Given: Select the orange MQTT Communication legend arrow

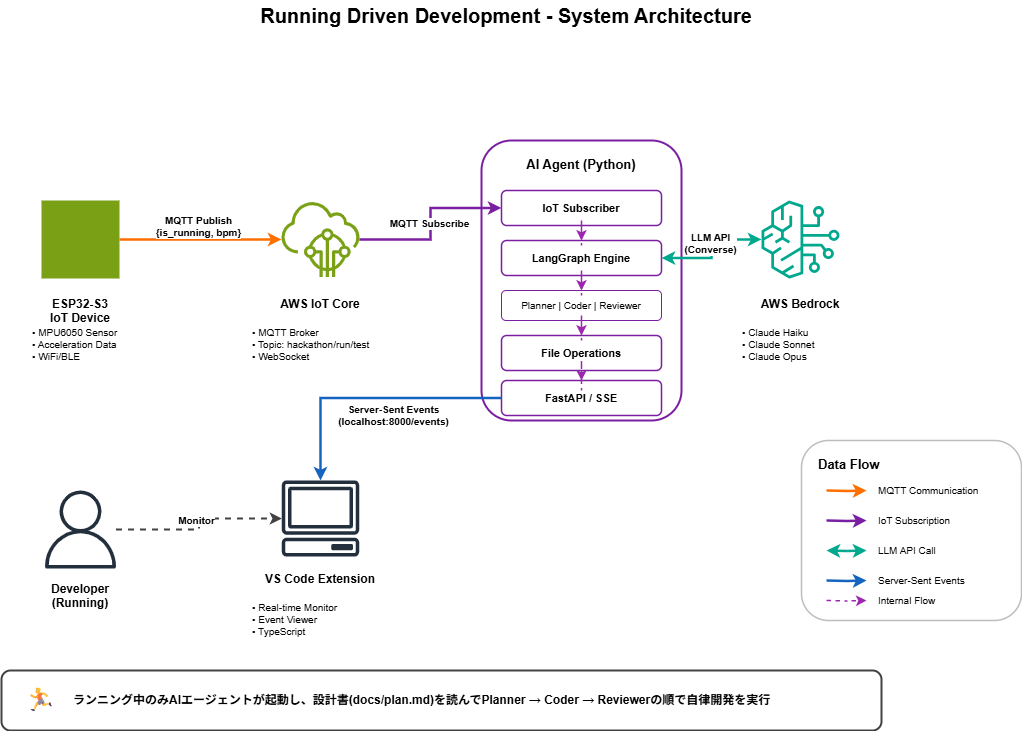Looking at the screenshot, I should (844, 491).
